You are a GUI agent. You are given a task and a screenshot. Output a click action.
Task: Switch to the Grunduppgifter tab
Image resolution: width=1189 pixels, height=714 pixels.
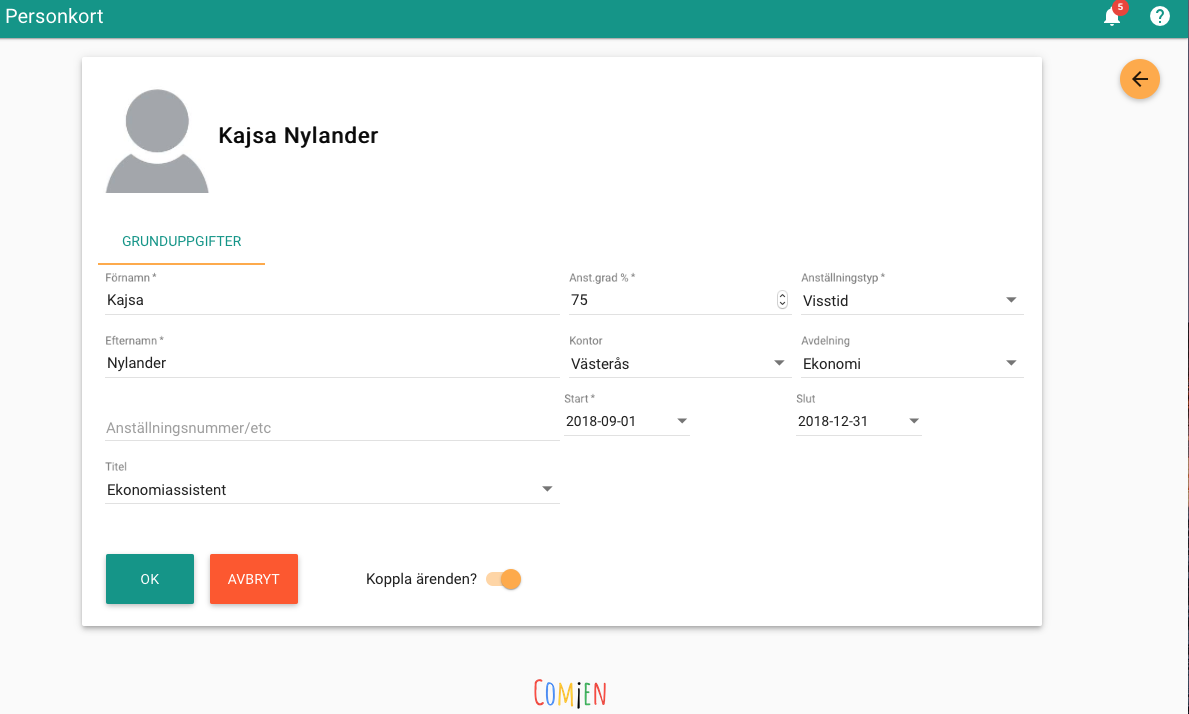click(x=181, y=241)
